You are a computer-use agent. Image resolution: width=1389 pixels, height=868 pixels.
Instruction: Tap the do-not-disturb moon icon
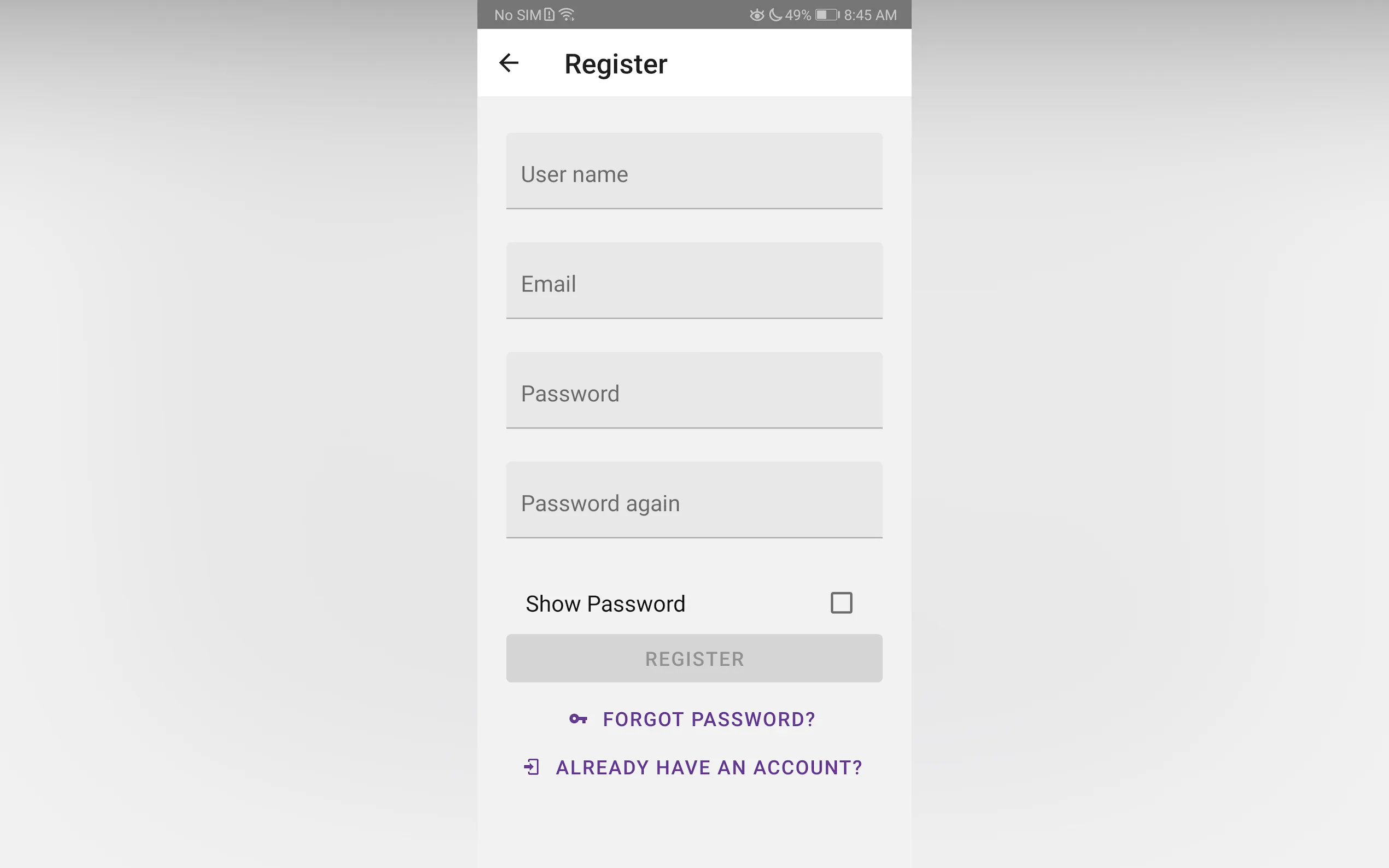(x=775, y=15)
